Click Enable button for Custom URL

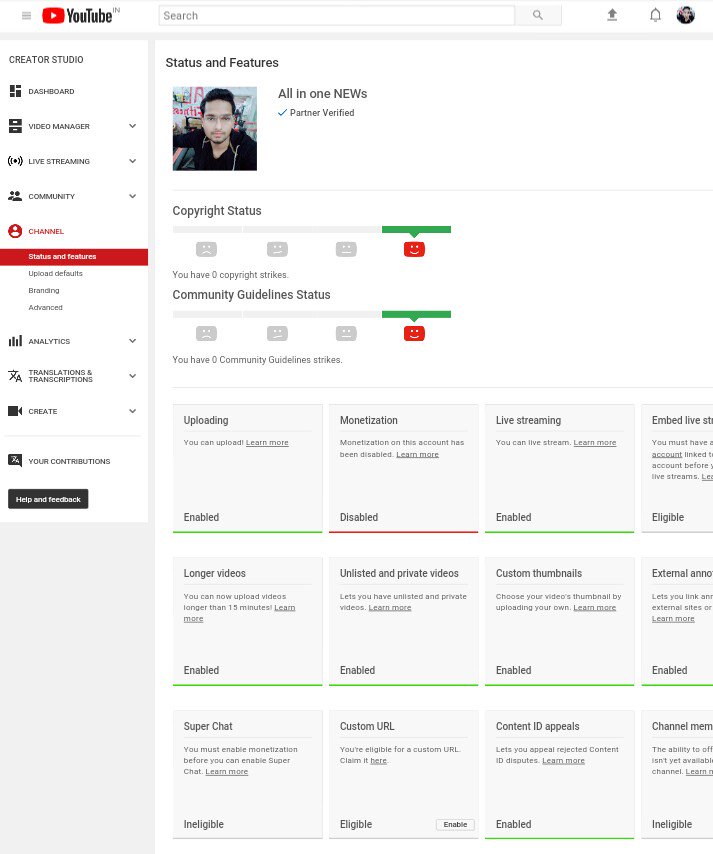point(455,825)
